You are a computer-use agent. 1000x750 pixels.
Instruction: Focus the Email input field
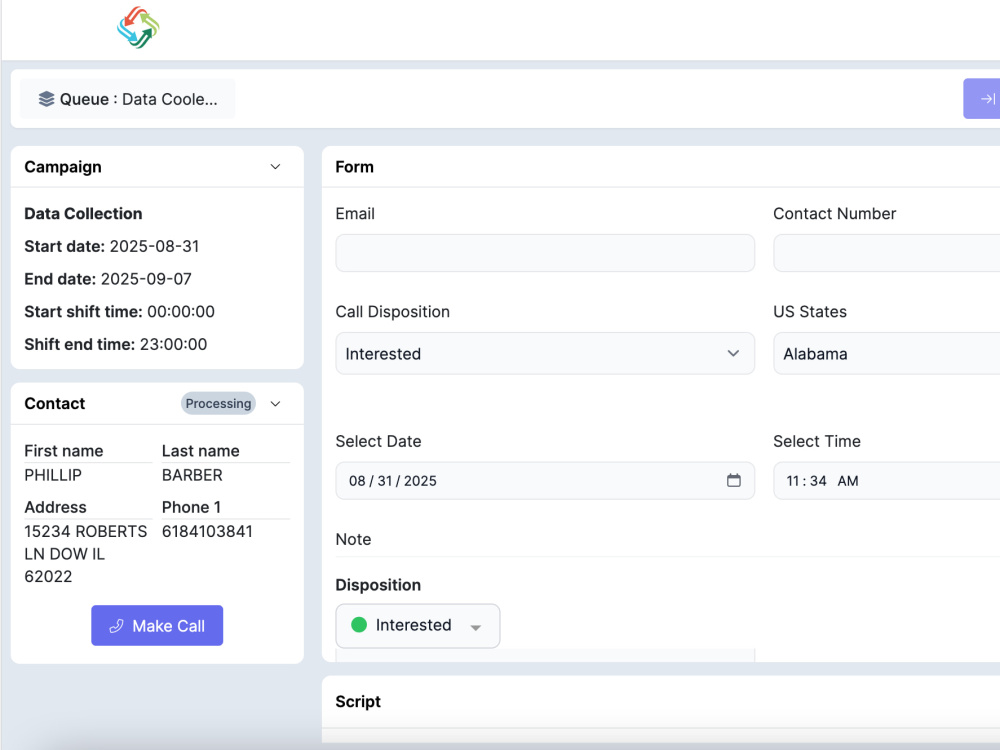[x=545, y=253]
